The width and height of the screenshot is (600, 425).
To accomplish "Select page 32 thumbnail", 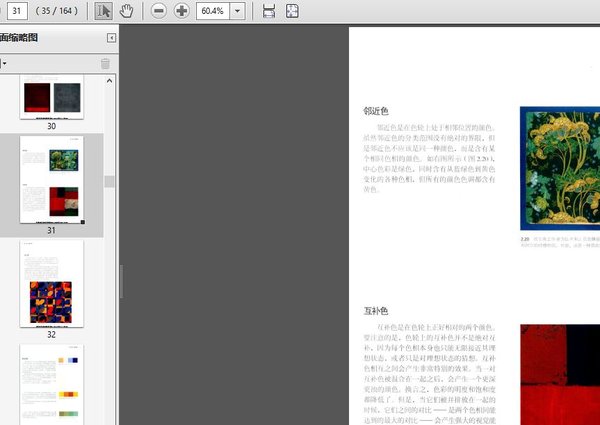I will (52, 283).
